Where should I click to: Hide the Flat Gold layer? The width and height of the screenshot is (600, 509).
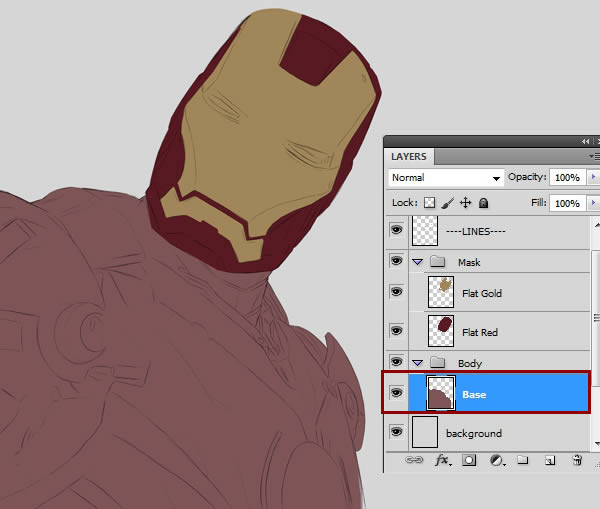[x=396, y=292]
